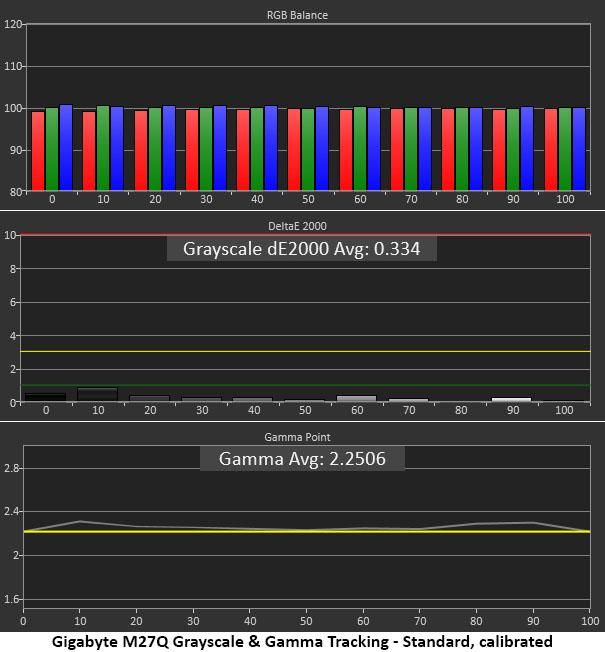Select the Gamma Avg: 2.2506 label
This screenshot has height=652, width=605.
[302, 459]
